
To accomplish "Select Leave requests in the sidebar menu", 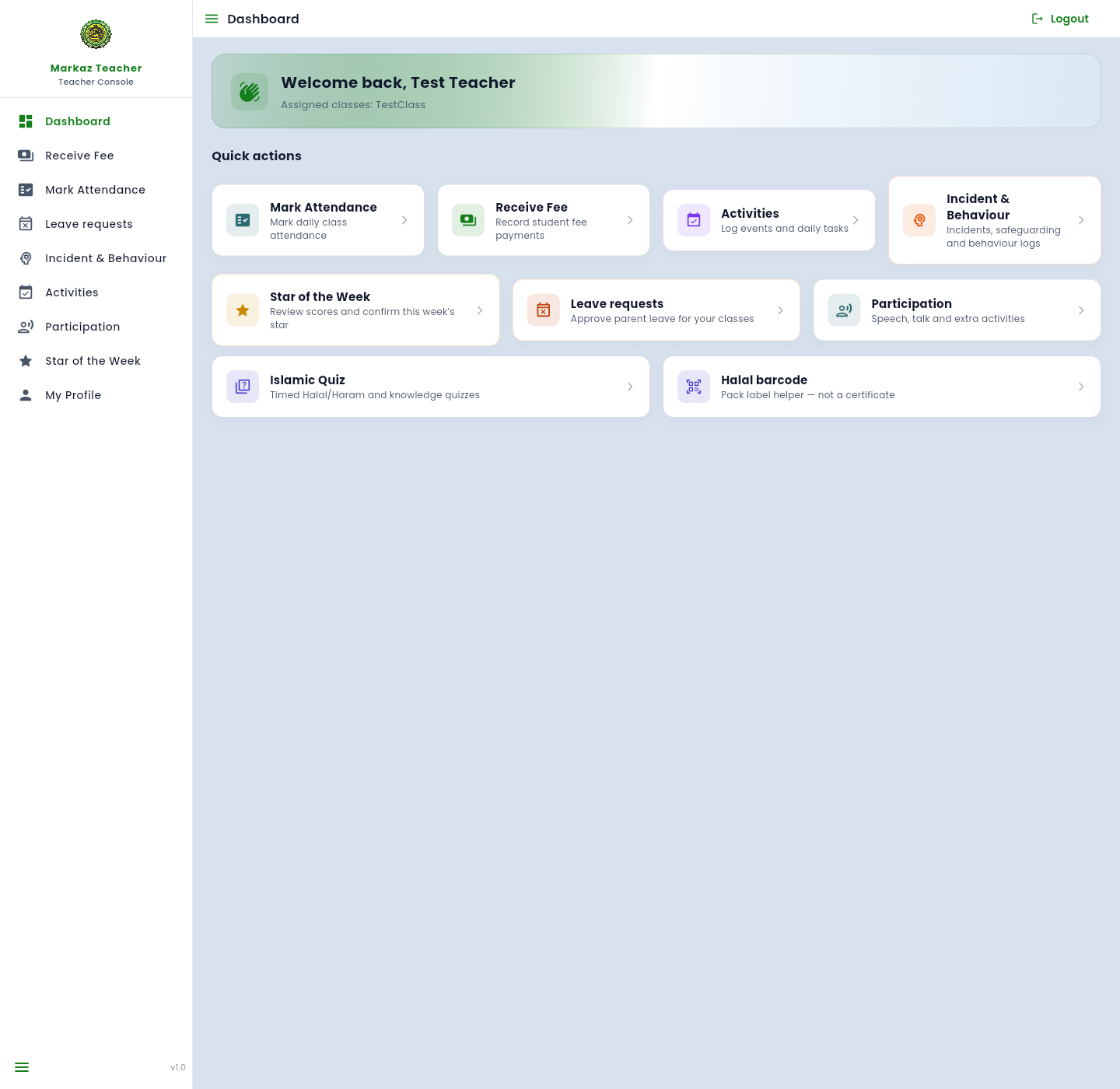I will (x=96, y=224).
